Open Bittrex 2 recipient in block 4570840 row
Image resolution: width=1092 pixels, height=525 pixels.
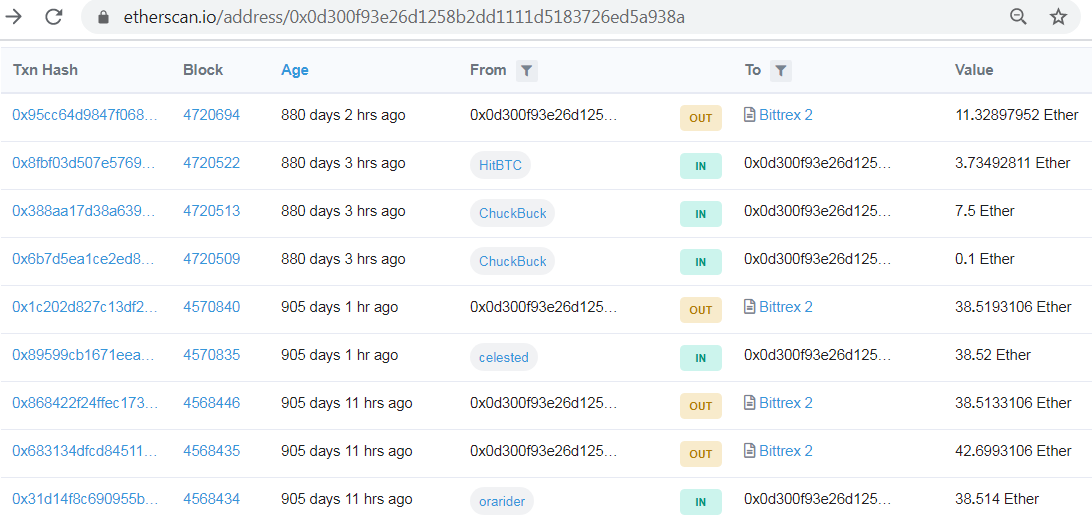coord(786,307)
